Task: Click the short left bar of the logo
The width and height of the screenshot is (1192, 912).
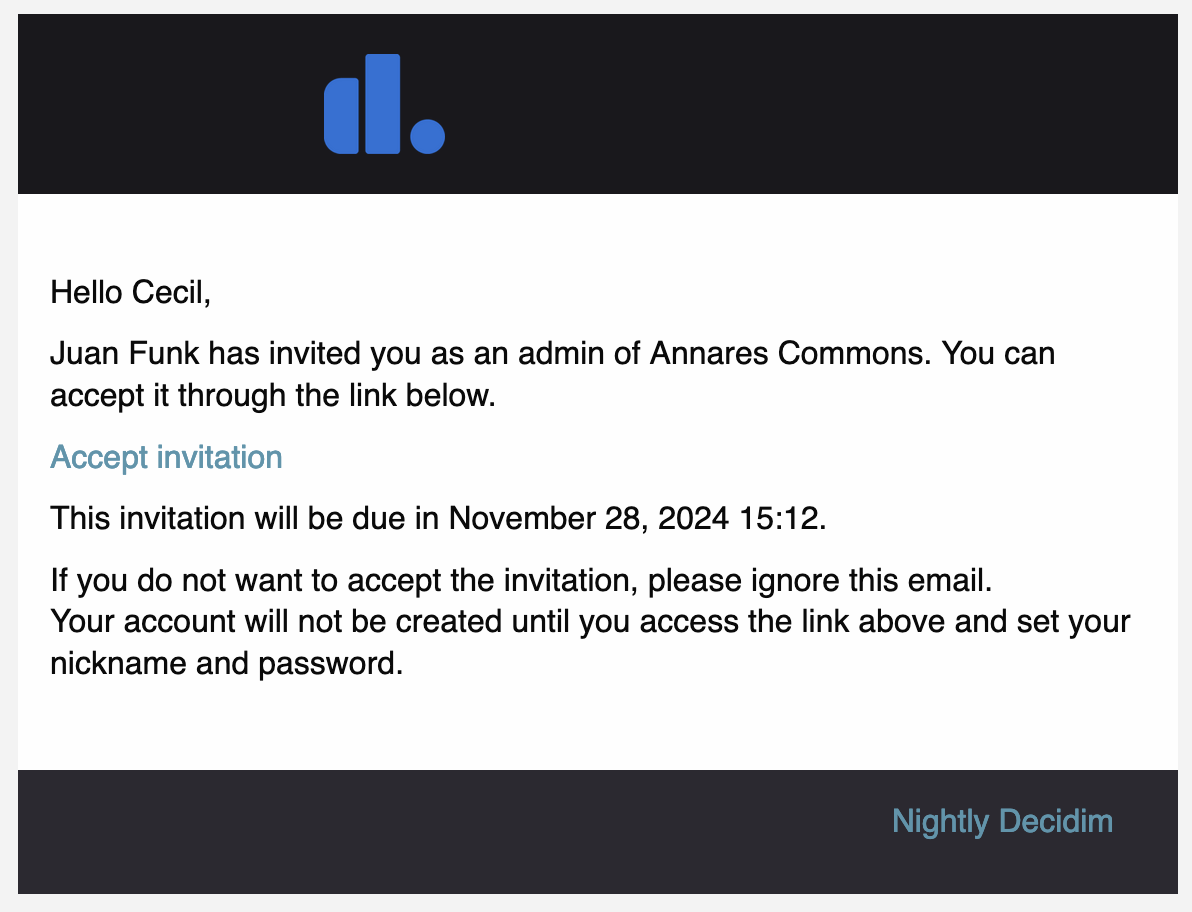Action: pyautogui.click(x=341, y=118)
